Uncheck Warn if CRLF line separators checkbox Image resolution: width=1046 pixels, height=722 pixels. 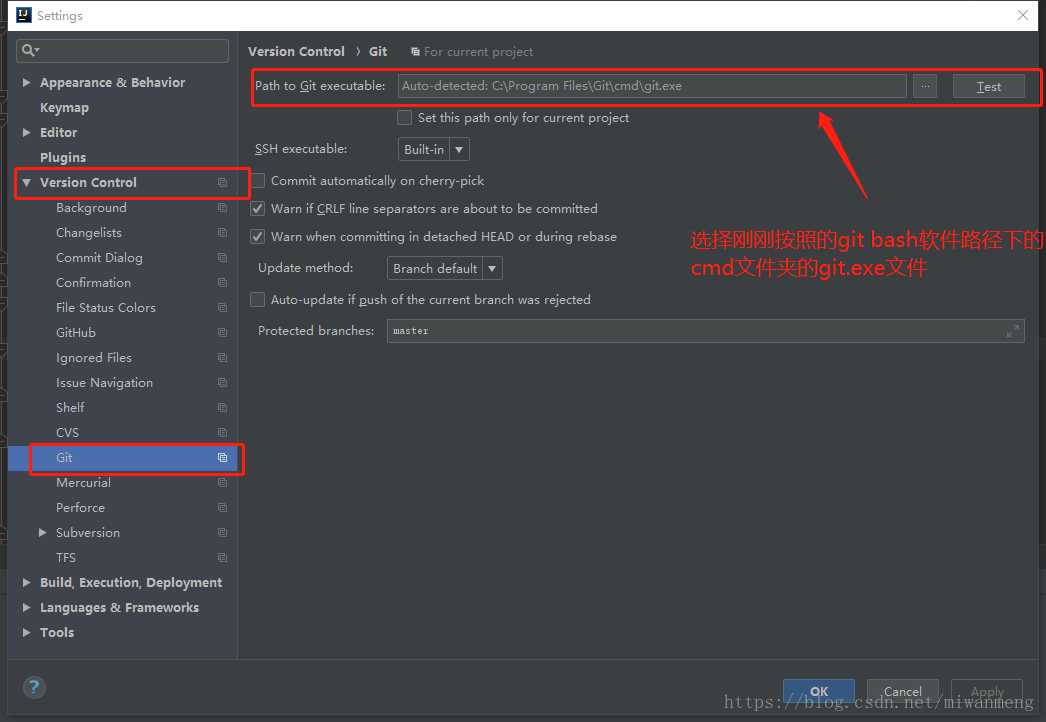(257, 209)
